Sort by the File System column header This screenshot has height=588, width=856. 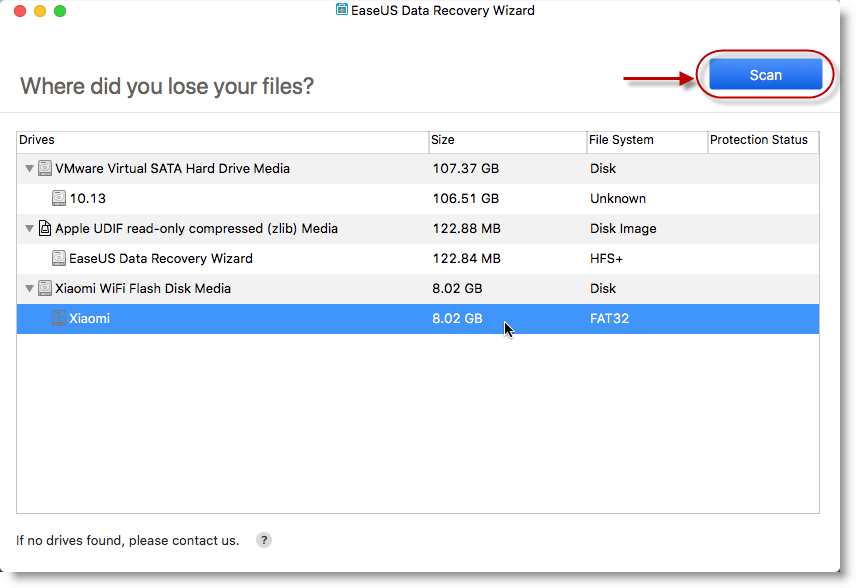tap(645, 140)
